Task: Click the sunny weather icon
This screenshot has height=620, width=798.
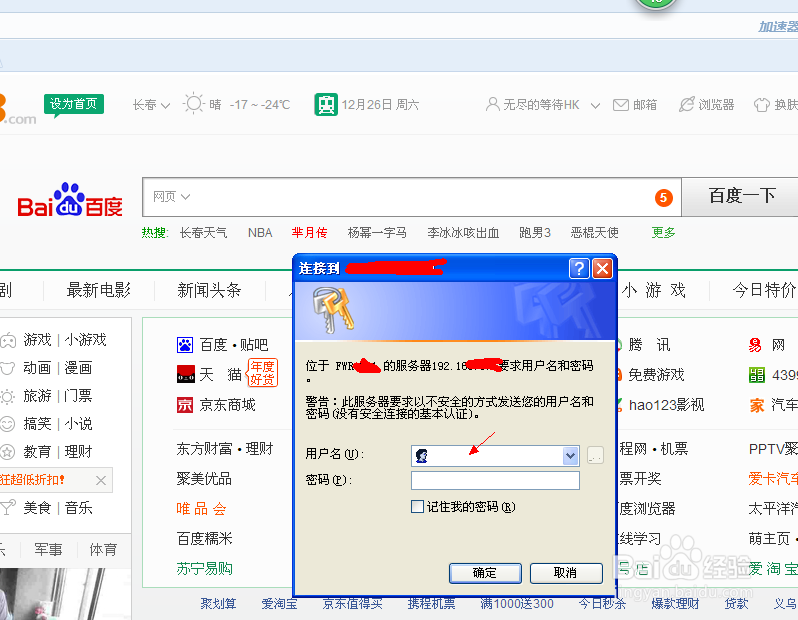Action: click(193, 104)
